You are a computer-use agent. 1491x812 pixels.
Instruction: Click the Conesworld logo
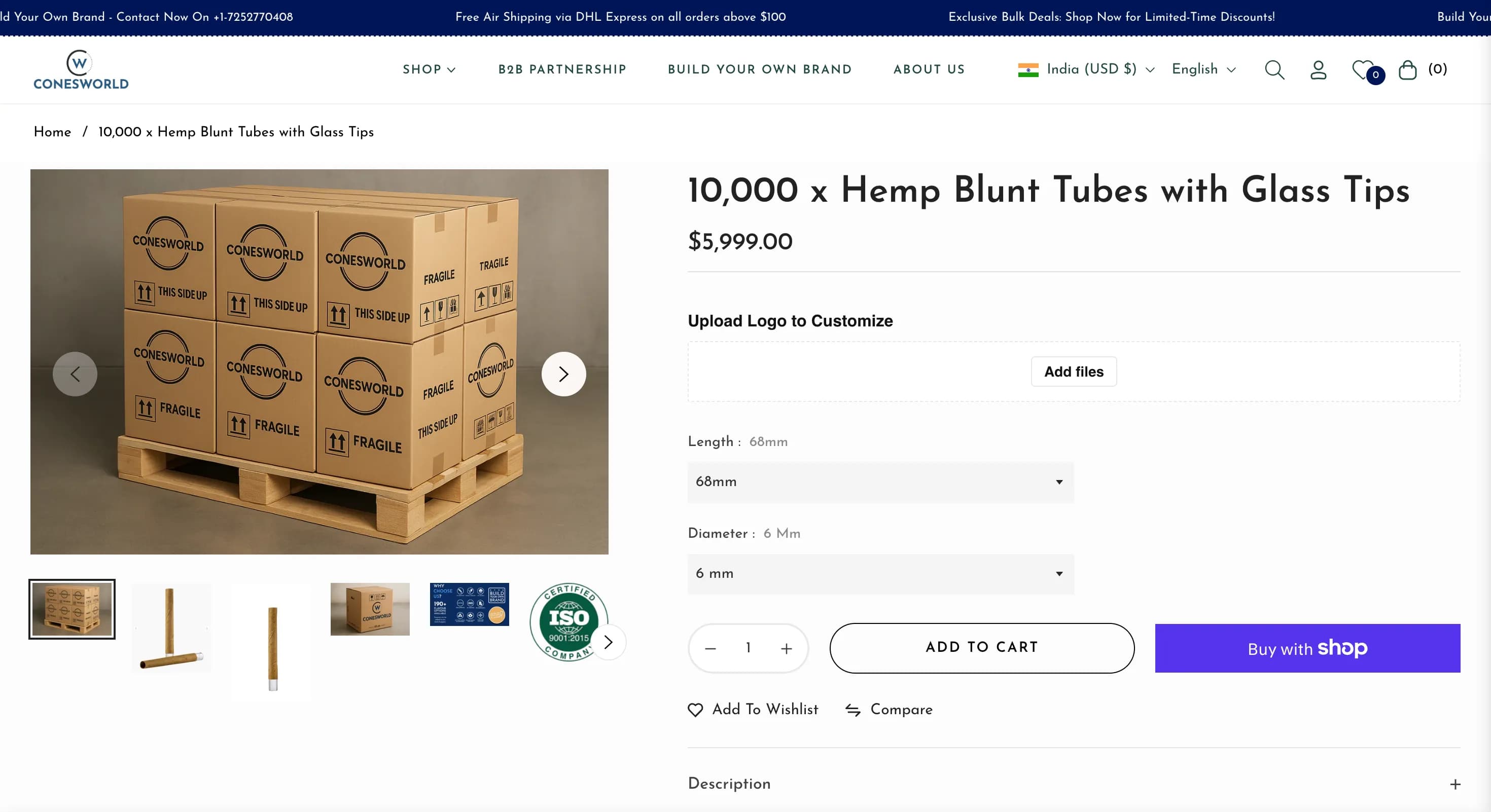(x=81, y=70)
